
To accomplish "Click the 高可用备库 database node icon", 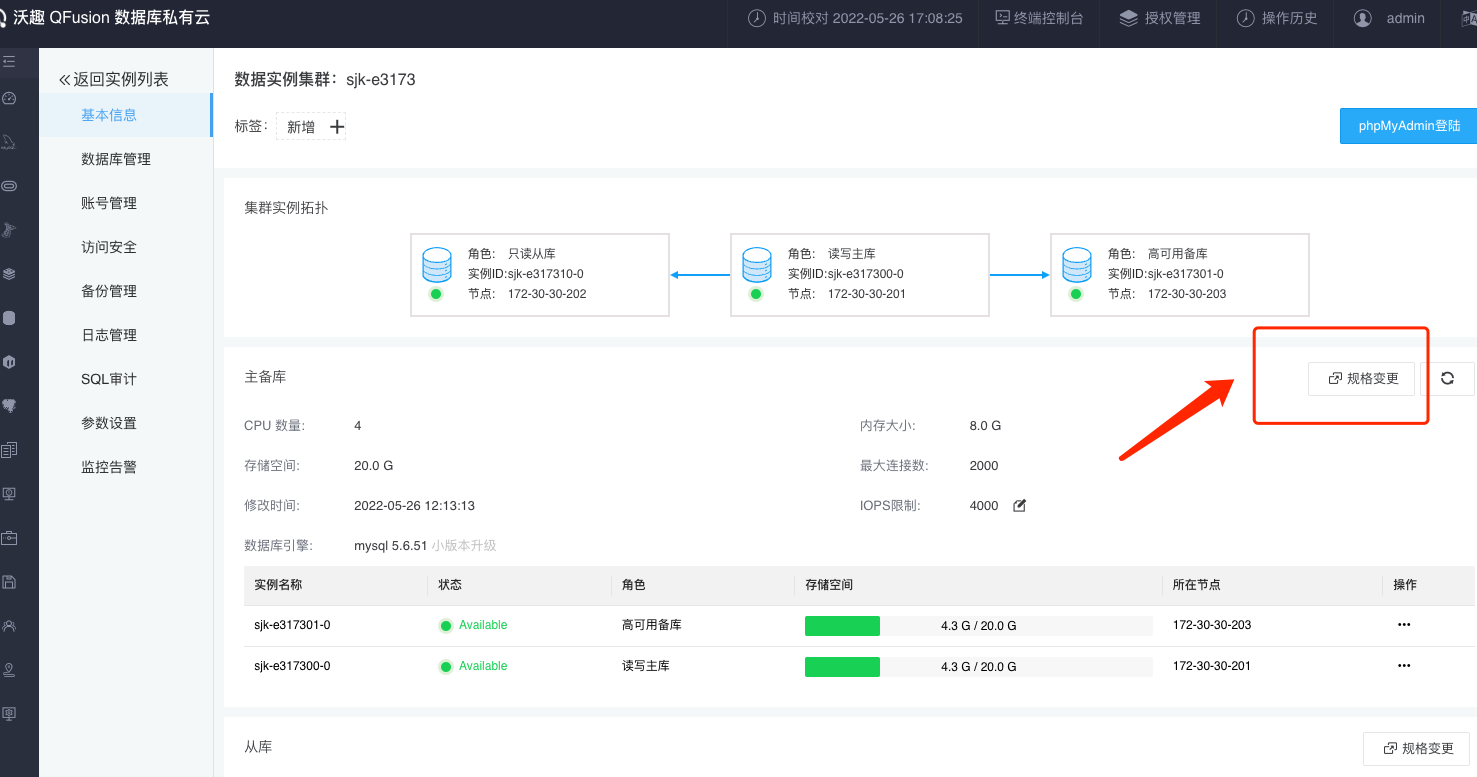I will pyautogui.click(x=1076, y=265).
